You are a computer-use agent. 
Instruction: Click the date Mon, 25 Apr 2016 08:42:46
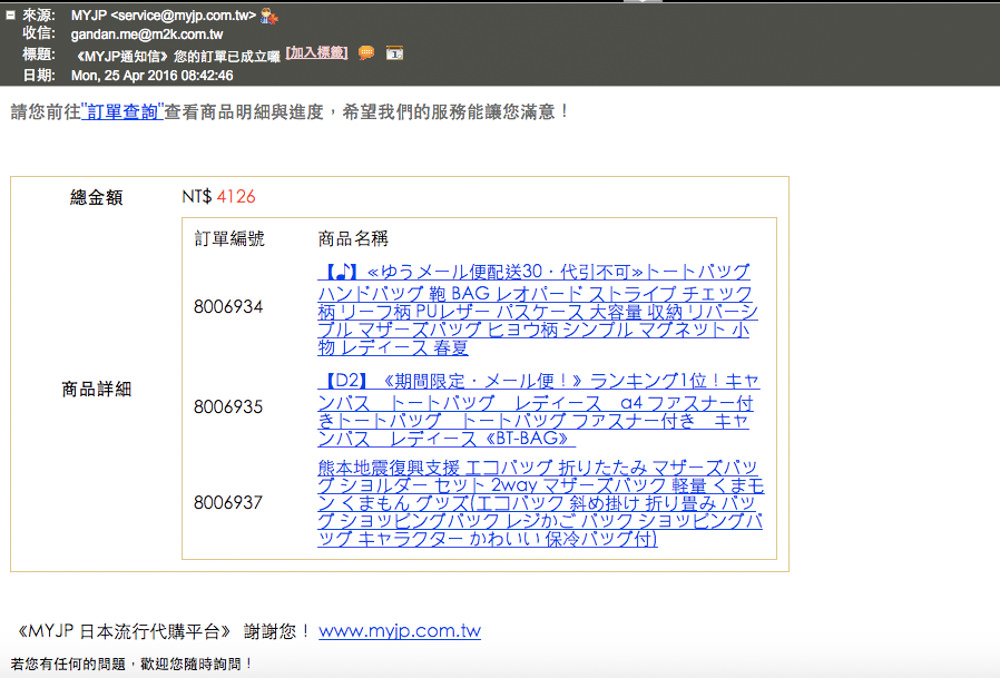tap(152, 75)
